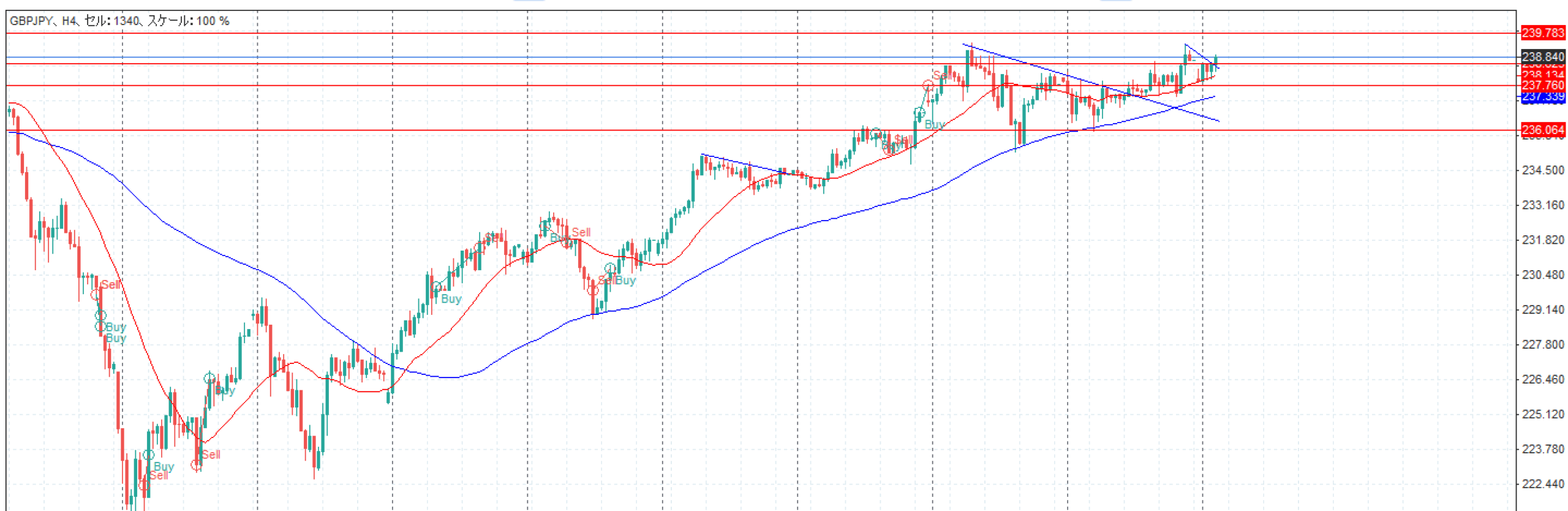
Task: Click the 225.120 price axis tick
Action: (1542, 415)
